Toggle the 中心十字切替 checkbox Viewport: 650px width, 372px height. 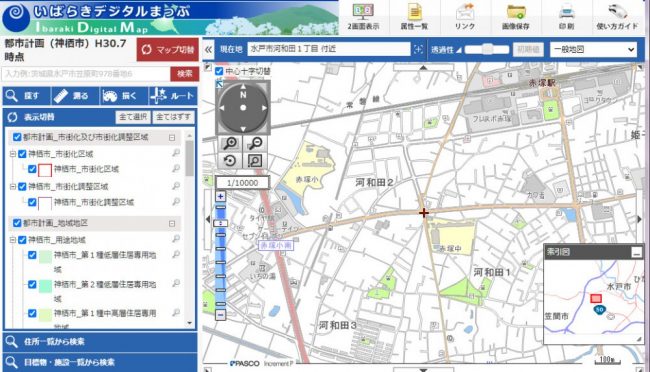[x=219, y=71]
